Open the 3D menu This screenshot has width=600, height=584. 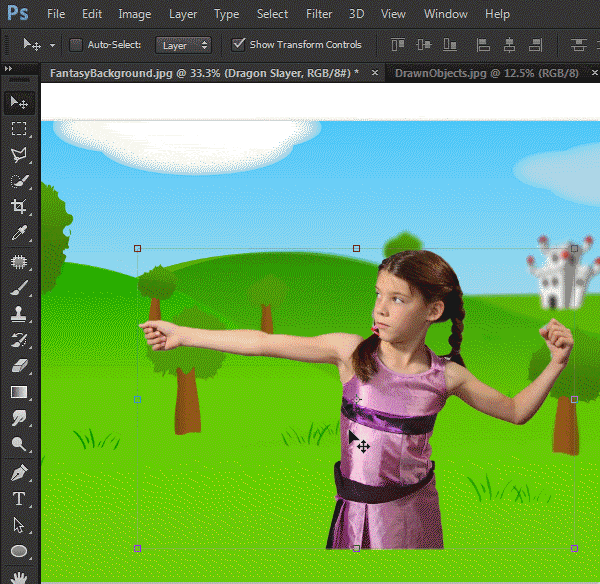356,14
